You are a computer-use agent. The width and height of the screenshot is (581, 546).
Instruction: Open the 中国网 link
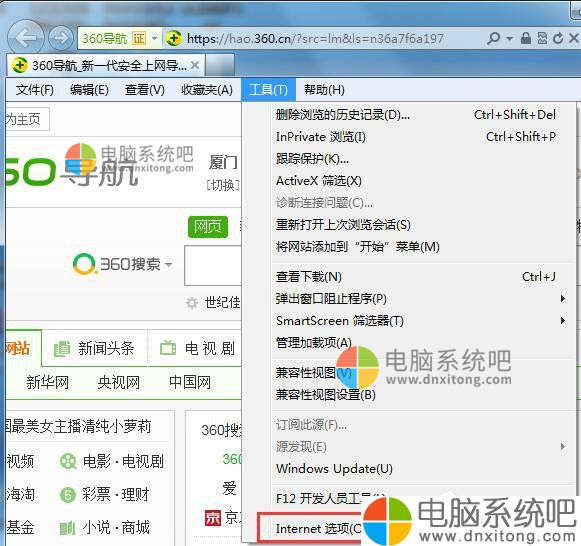190,382
